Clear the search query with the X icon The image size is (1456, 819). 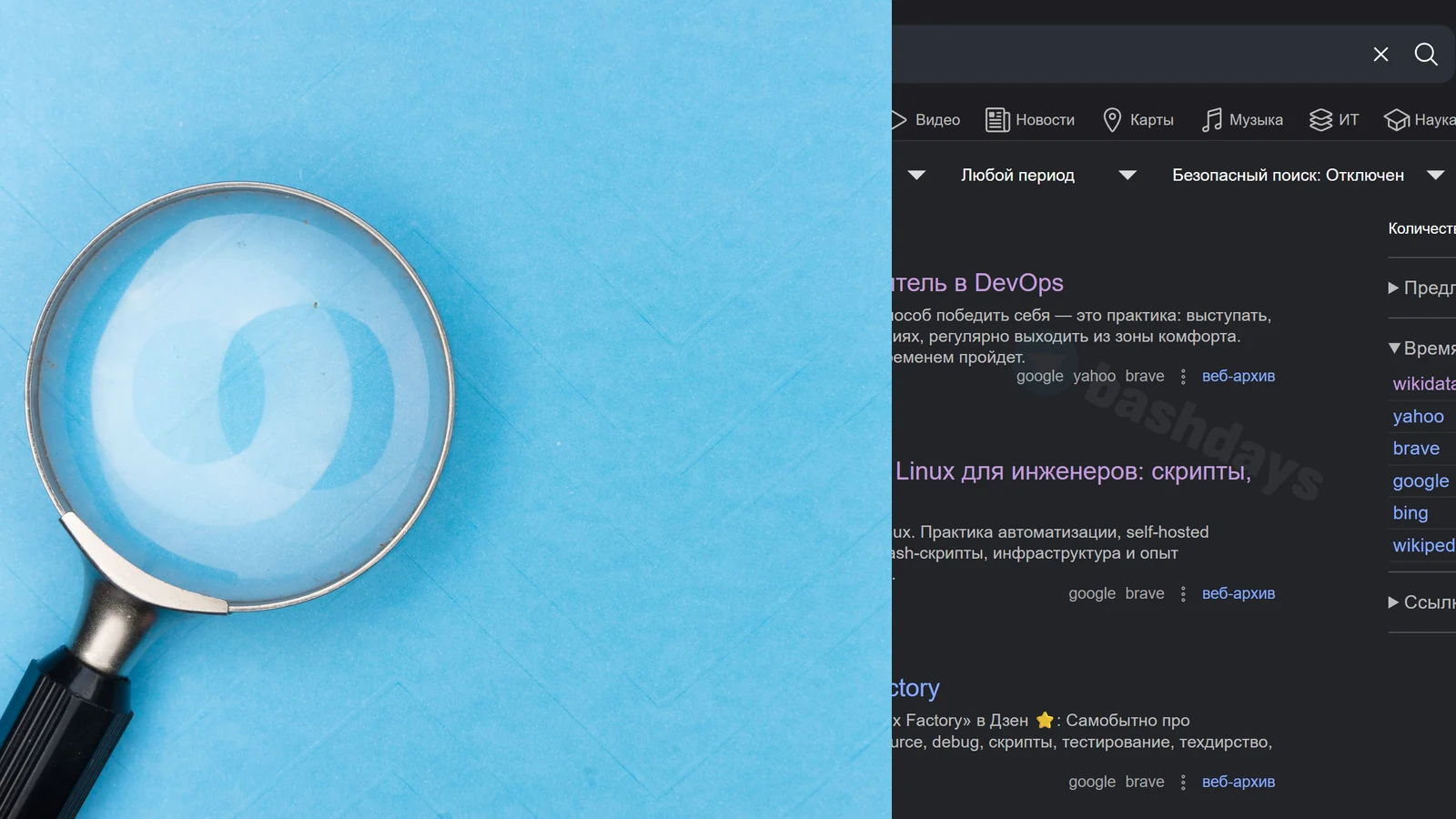click(1380, 55)
